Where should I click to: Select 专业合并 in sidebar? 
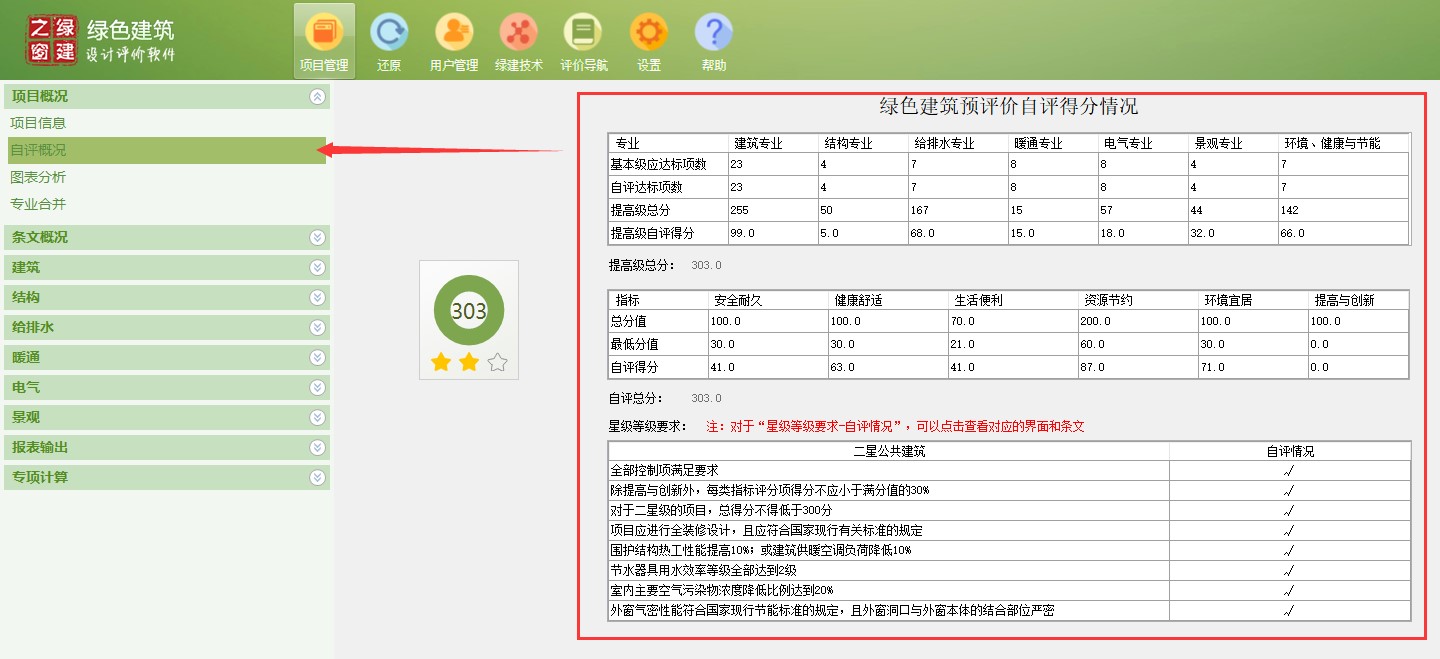pos(38,204)
